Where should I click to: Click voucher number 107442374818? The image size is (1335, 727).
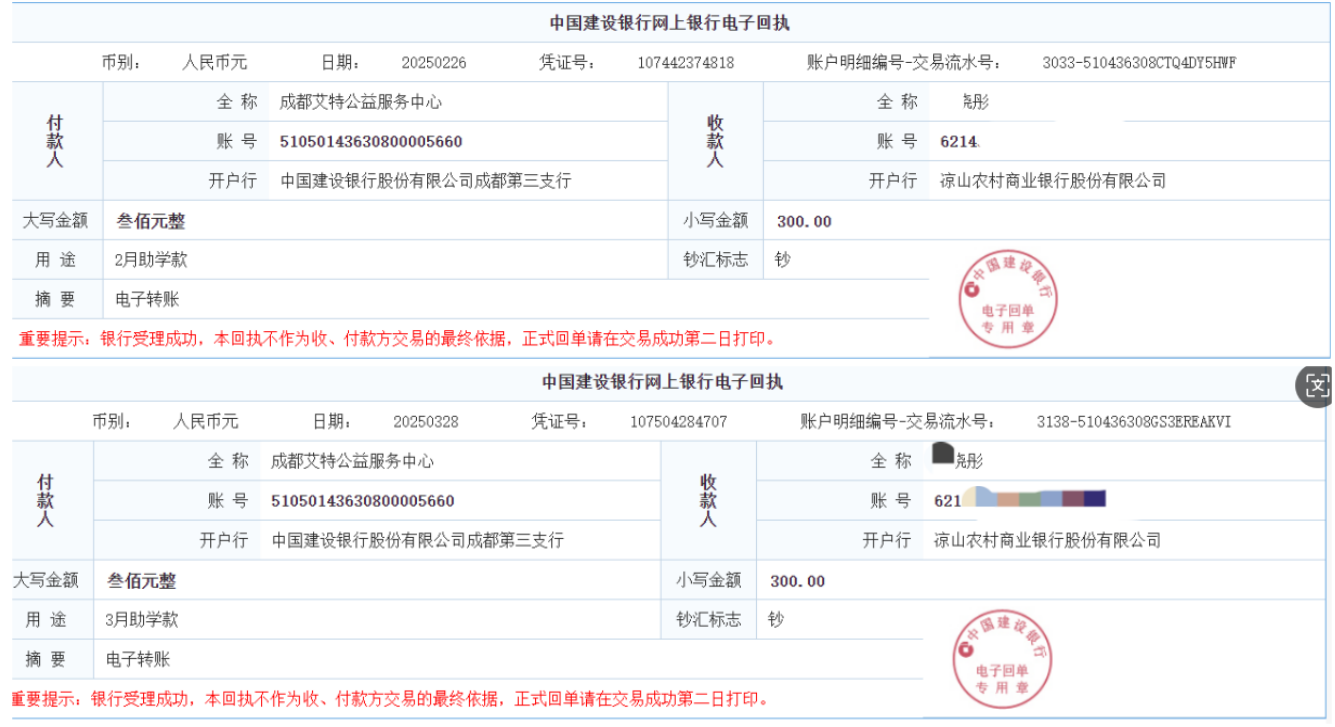click(686, 63)
